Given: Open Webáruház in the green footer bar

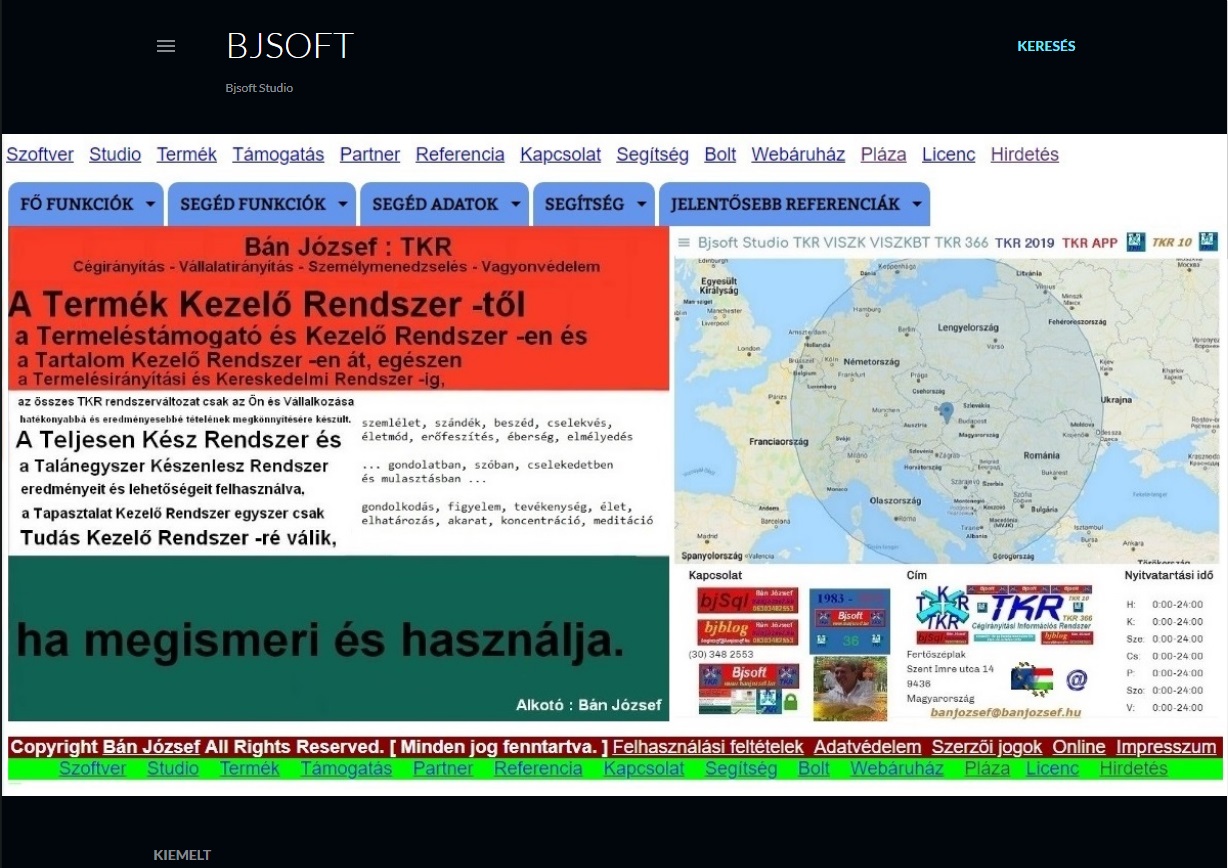Looking at the screenshot, I should pos(897,769).
